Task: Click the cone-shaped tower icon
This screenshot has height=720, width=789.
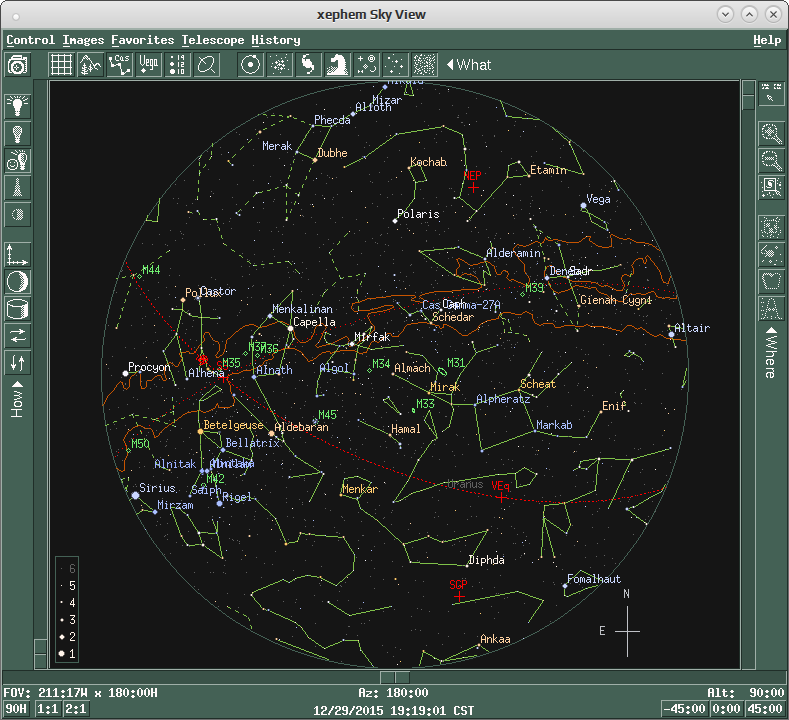Action: [x=18, y=188]
